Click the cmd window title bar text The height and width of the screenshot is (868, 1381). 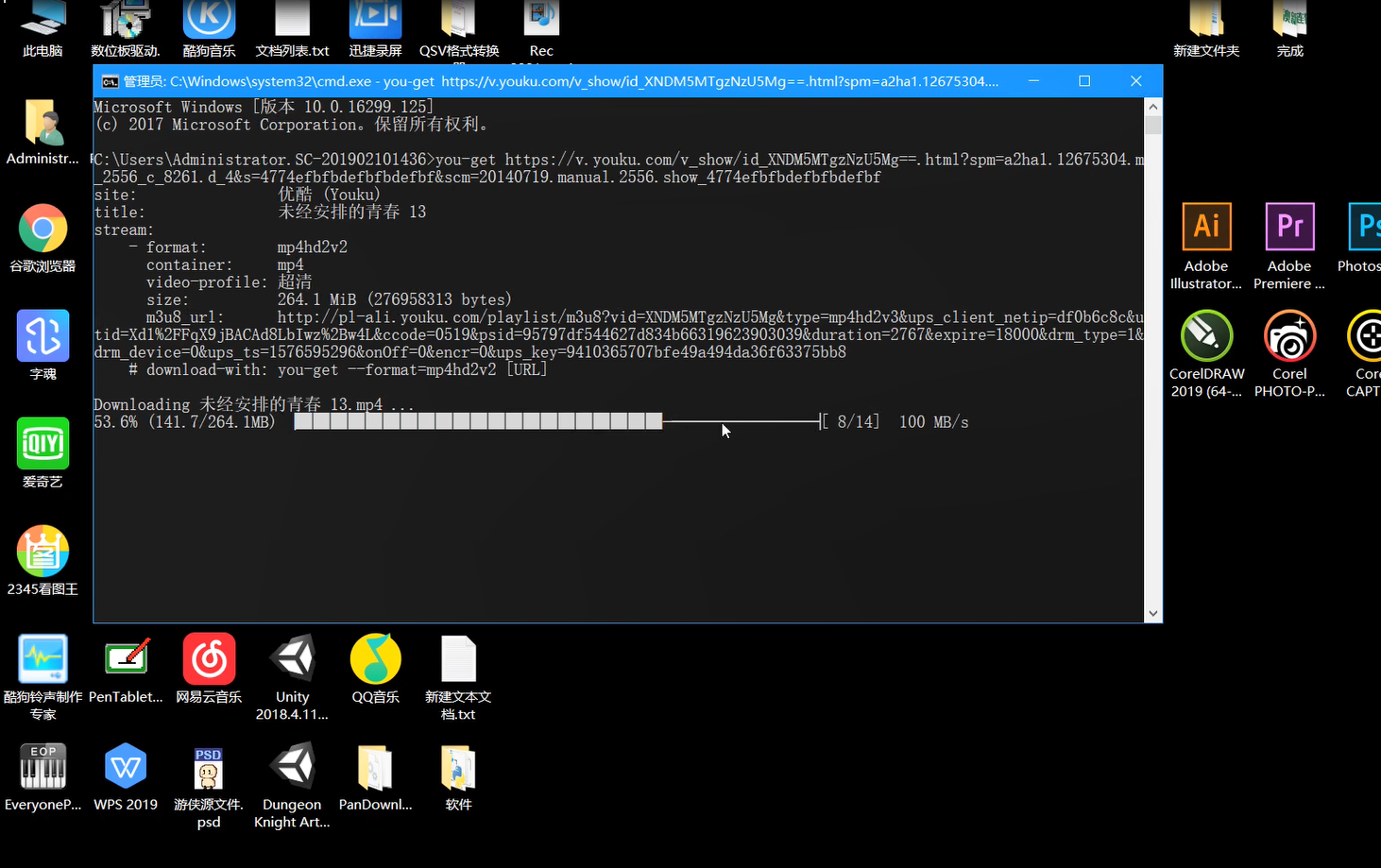[x=561, y=81]
